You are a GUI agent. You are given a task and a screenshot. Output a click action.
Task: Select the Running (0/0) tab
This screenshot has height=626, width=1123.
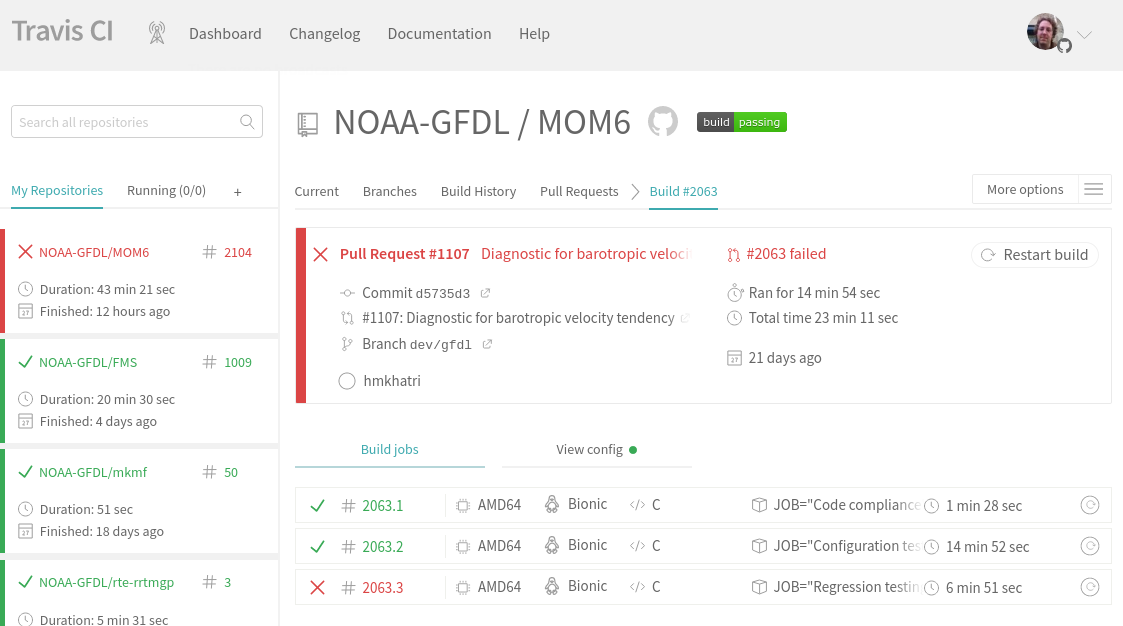pos(166,190)
